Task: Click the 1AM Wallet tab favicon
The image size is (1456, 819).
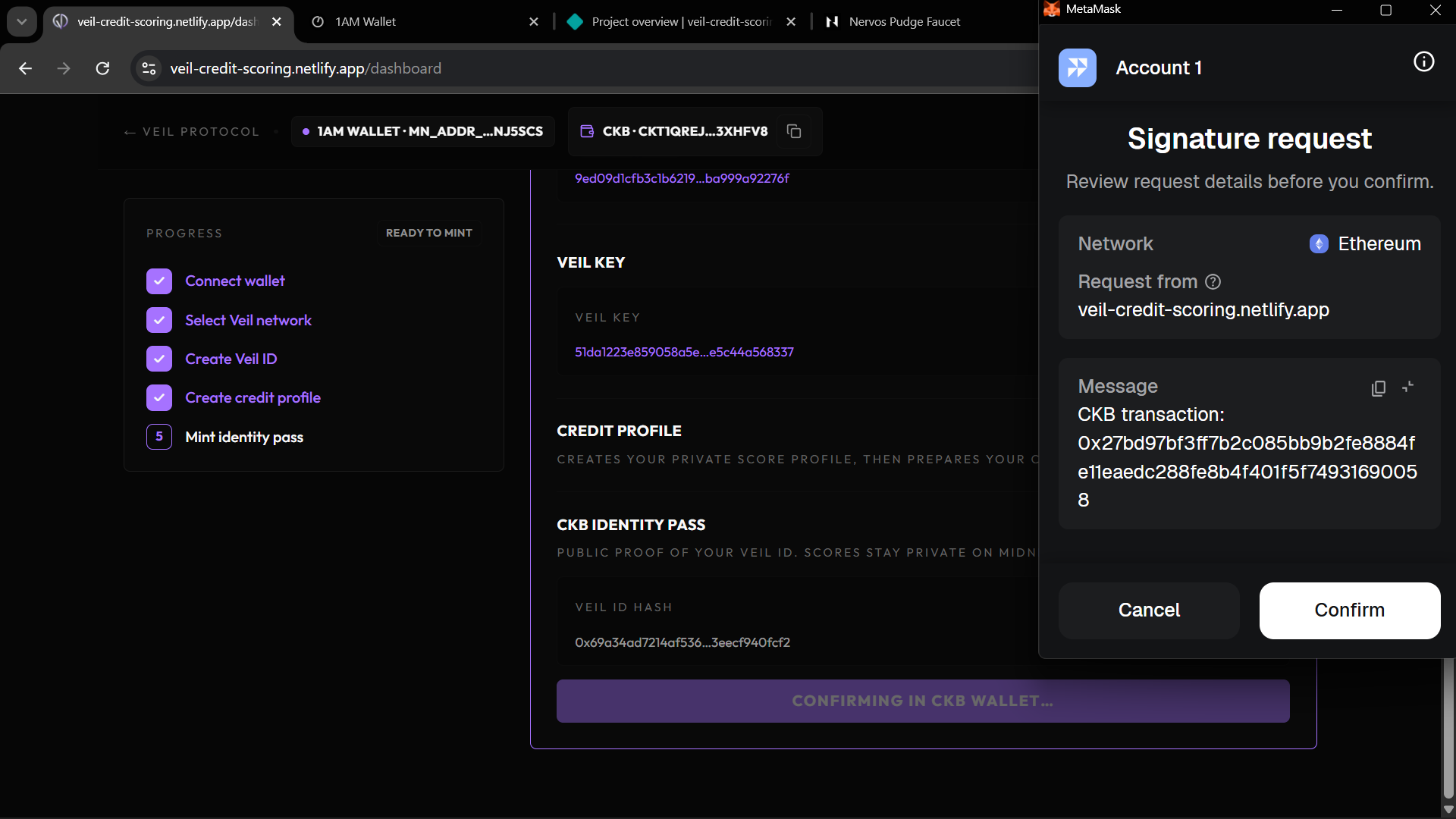Action: pos(318,22)
